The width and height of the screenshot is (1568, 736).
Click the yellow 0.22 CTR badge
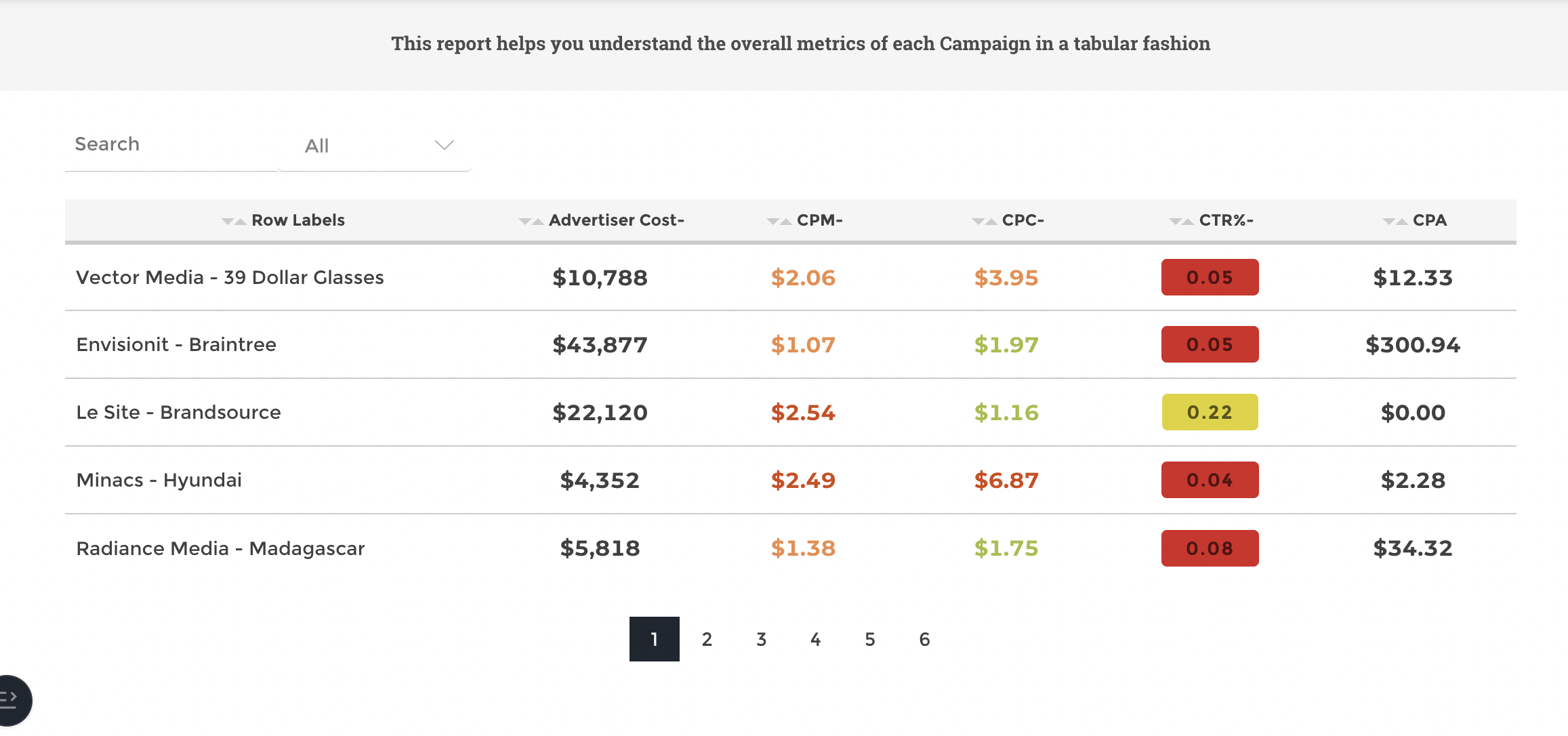(1210, 411)
